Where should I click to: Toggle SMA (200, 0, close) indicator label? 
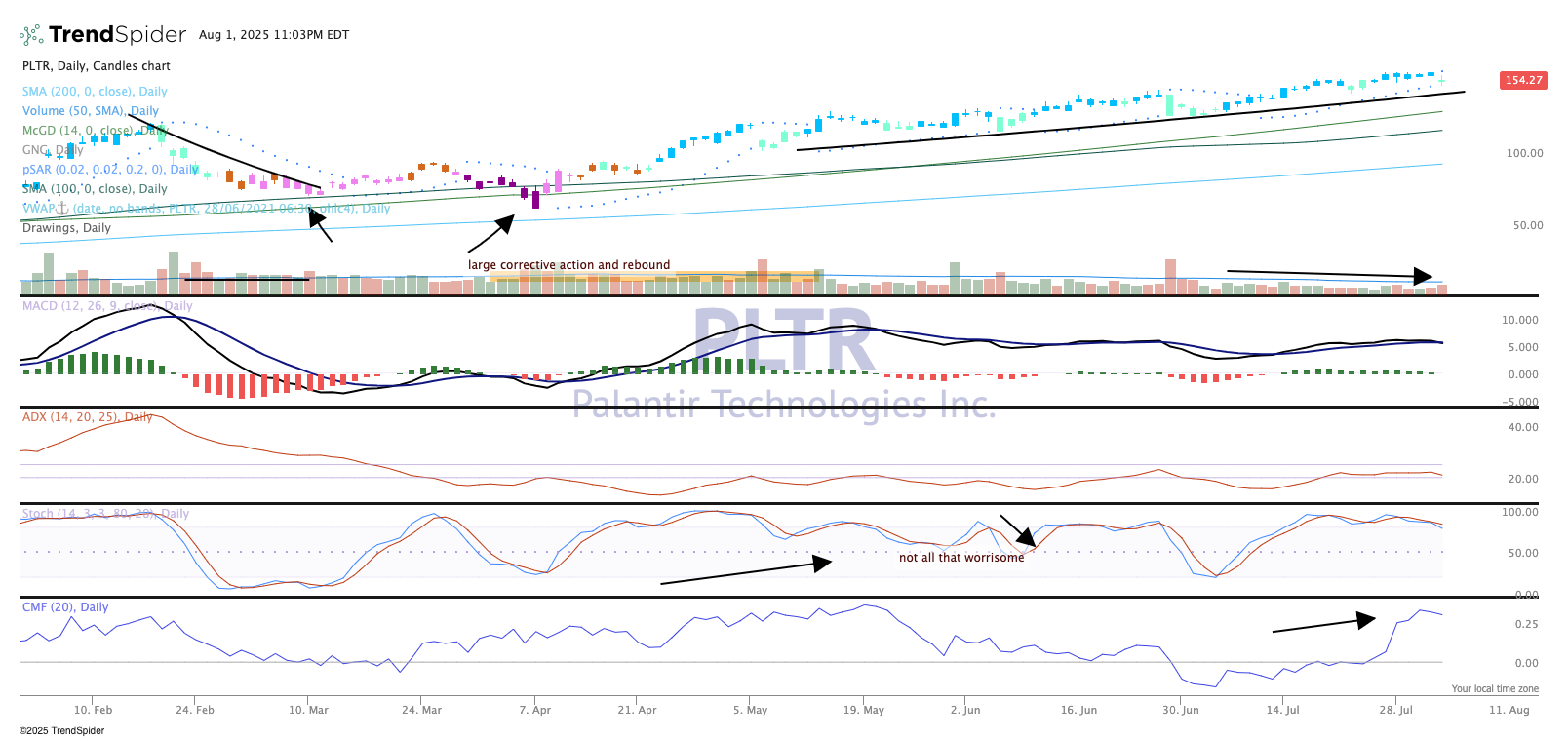(95, 92)
